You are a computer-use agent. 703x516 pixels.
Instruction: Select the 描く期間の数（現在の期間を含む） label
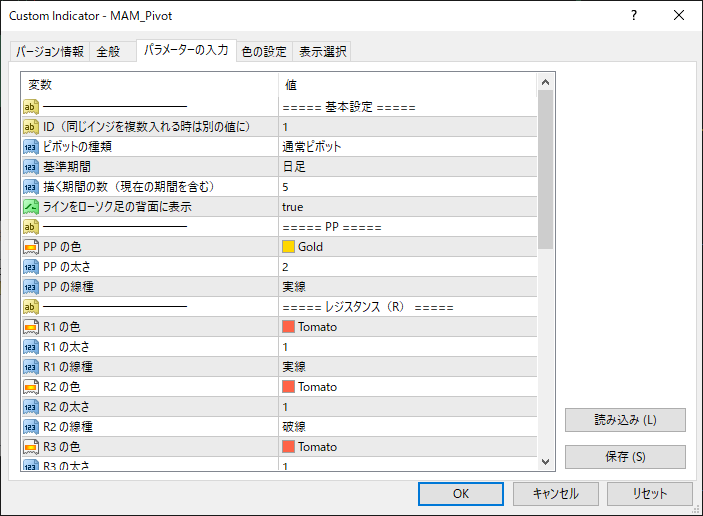[129, 186]
